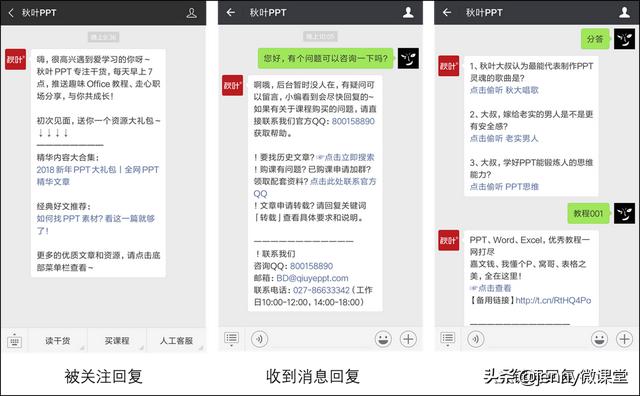Open emoji picker in 分答 chat

[599, 339]
